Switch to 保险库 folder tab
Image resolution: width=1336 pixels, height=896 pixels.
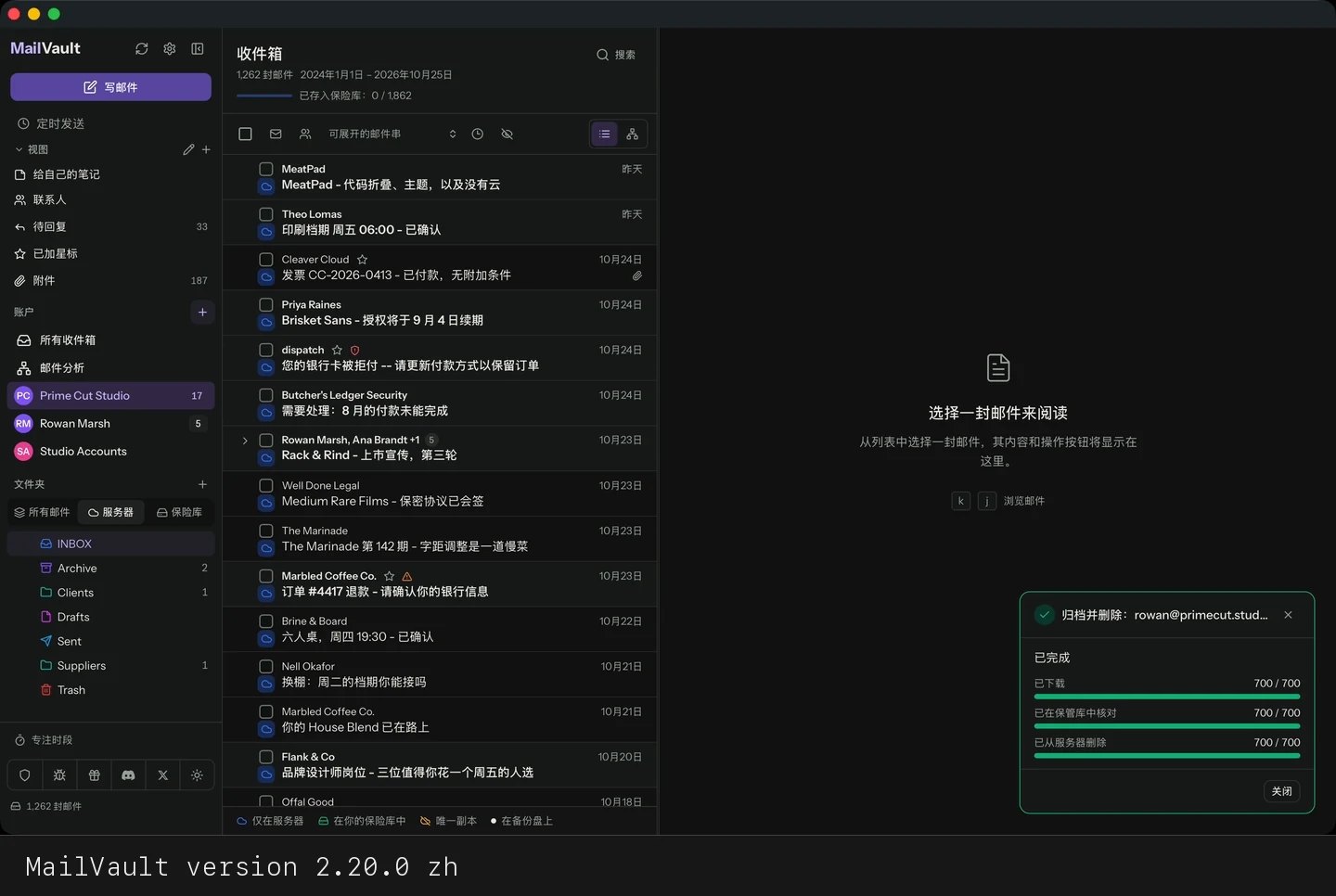tap(179, 512)
